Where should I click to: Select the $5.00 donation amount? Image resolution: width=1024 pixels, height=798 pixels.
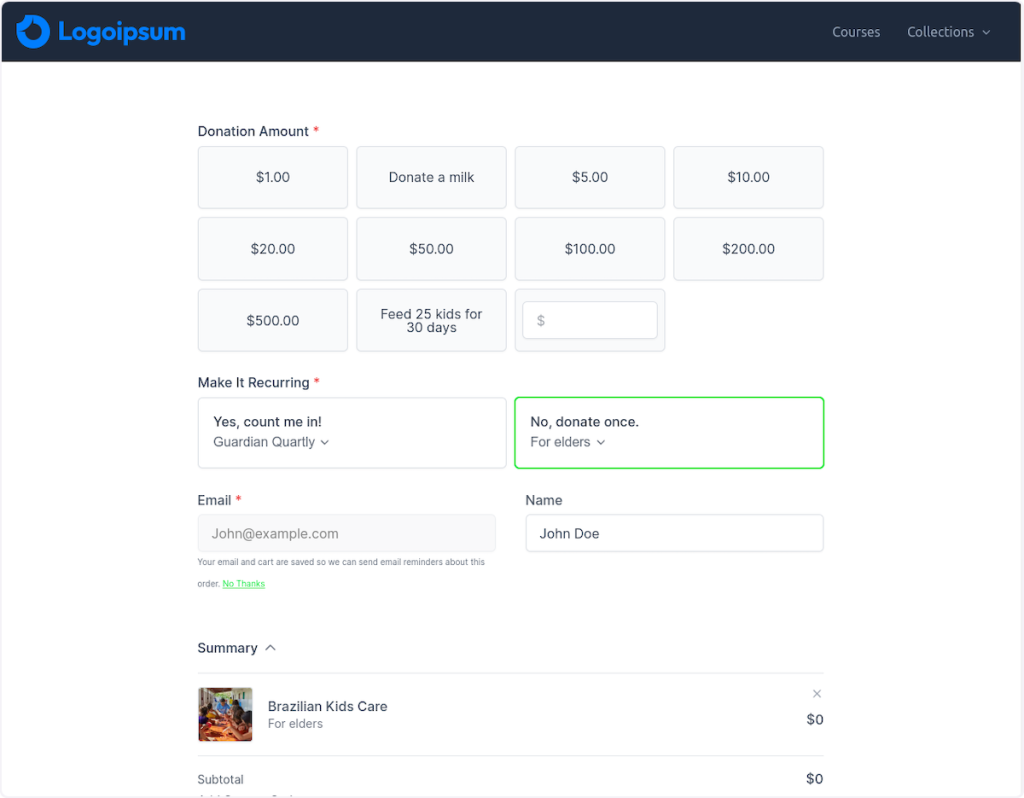(590, 177)
